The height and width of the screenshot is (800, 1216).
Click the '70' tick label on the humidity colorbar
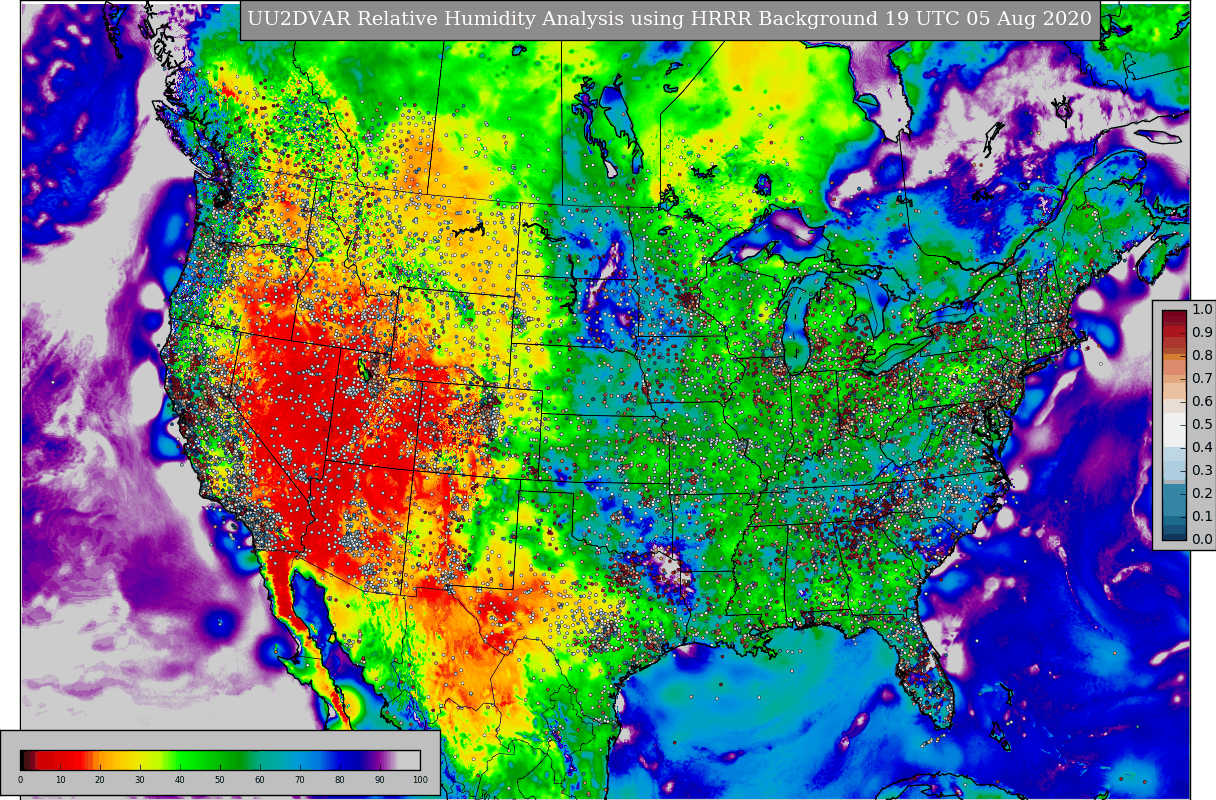(x=300, y=780)
